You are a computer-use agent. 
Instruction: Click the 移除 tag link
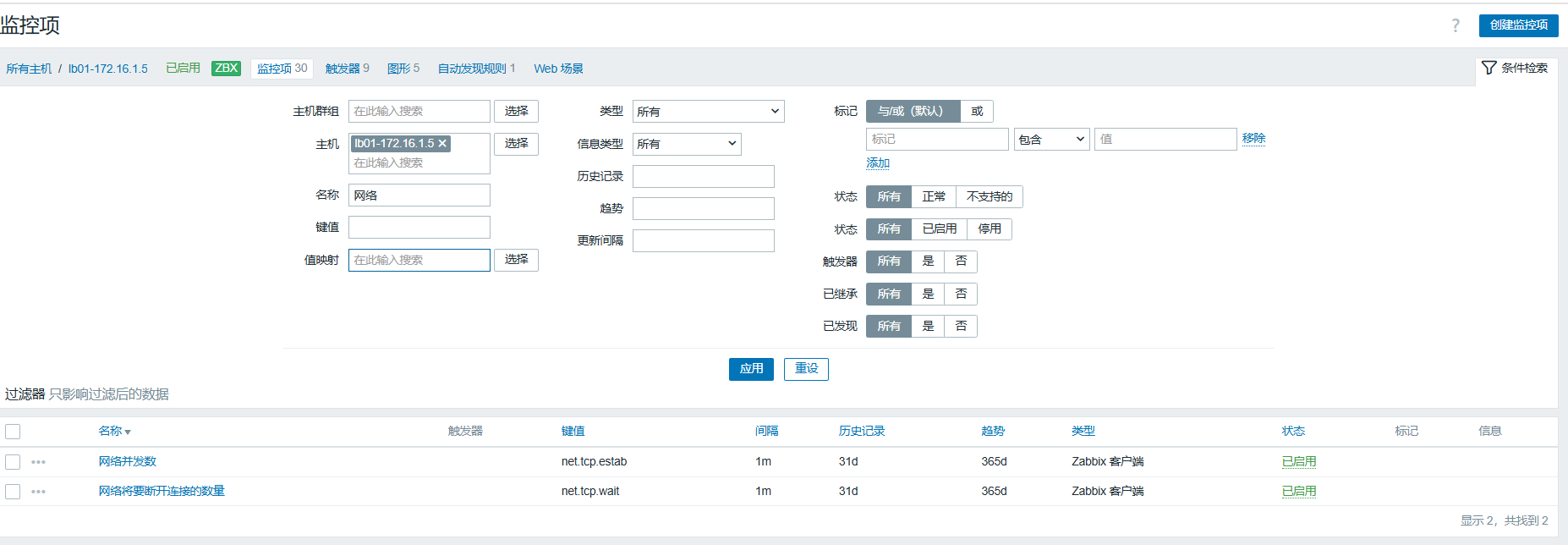[1253, 139]
